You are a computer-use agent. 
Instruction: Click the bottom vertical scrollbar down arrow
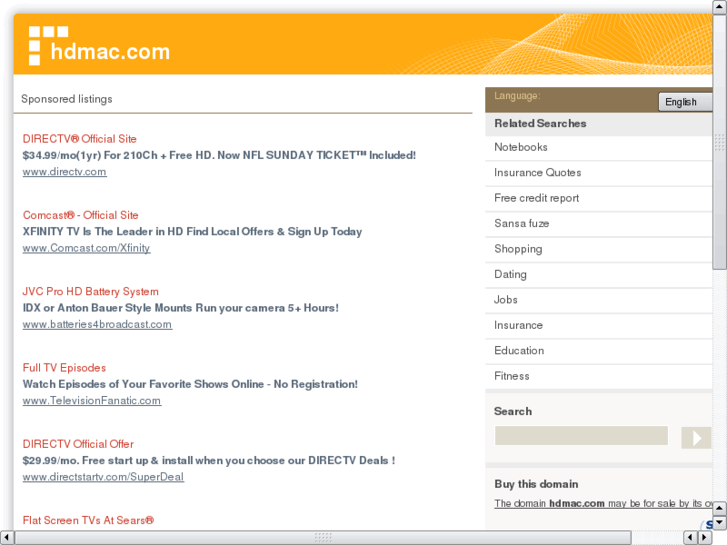(x=720, y=523)
